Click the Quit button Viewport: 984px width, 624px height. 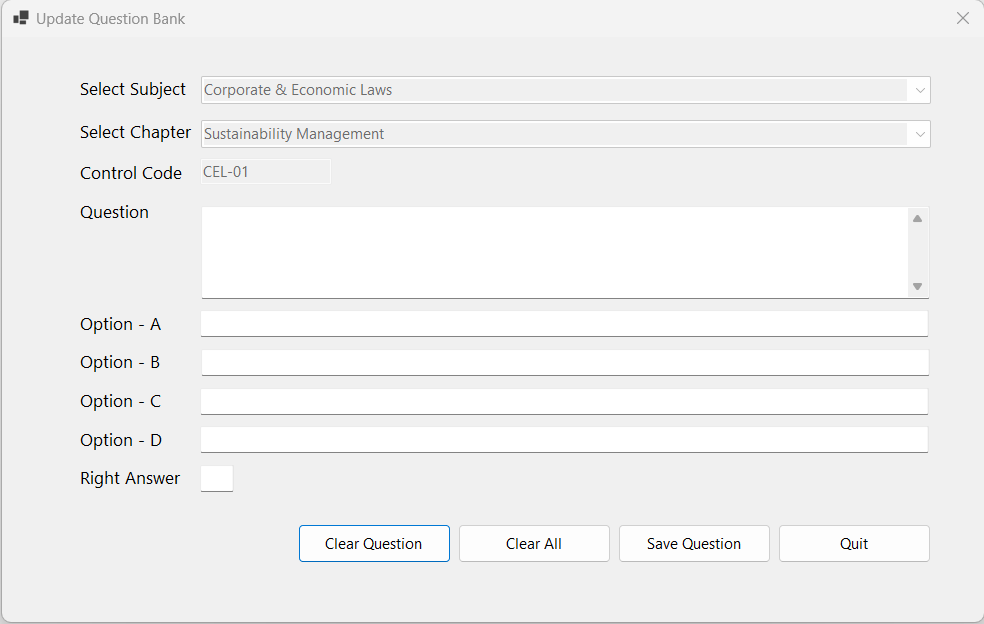coord(854,544)
